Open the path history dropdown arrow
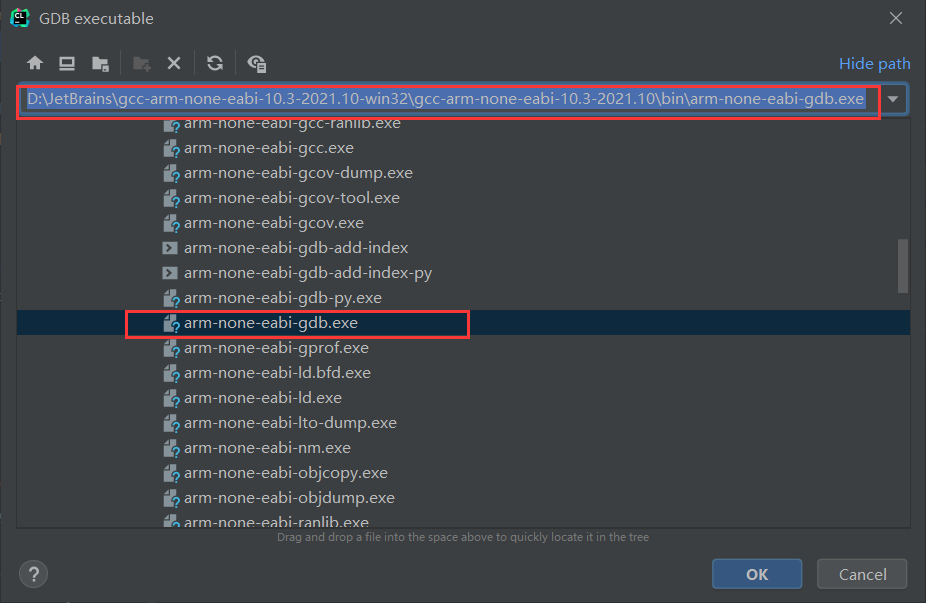926x603 pixels. (893, 99)
